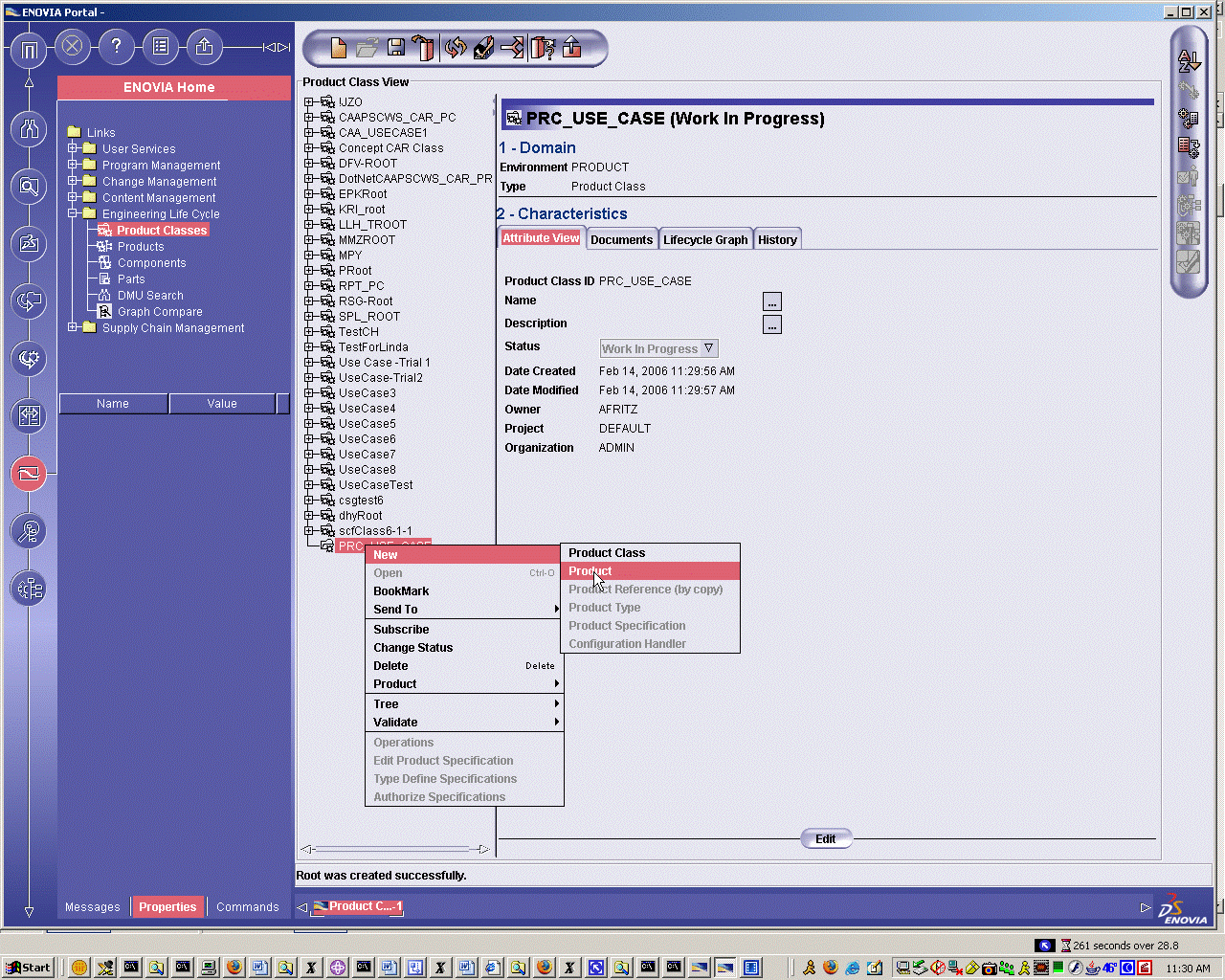Click the Save floppy disk toolbar icon
The width and height of the screenshot is (1225, 980).
click(x=395, y=48)
